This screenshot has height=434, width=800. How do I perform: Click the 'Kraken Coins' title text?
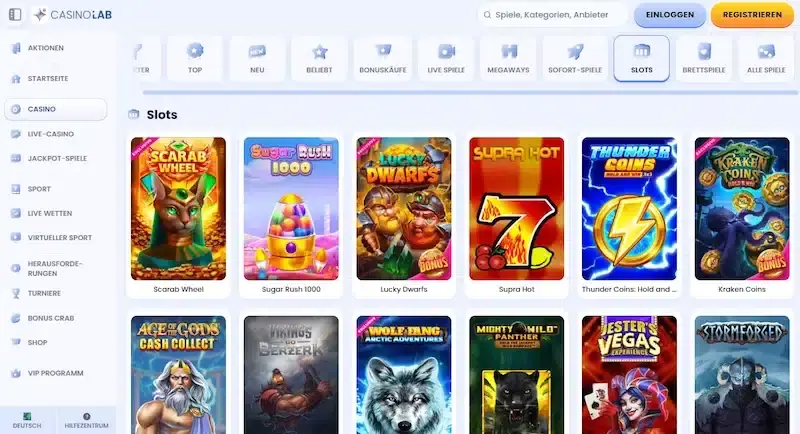[742, 289]
